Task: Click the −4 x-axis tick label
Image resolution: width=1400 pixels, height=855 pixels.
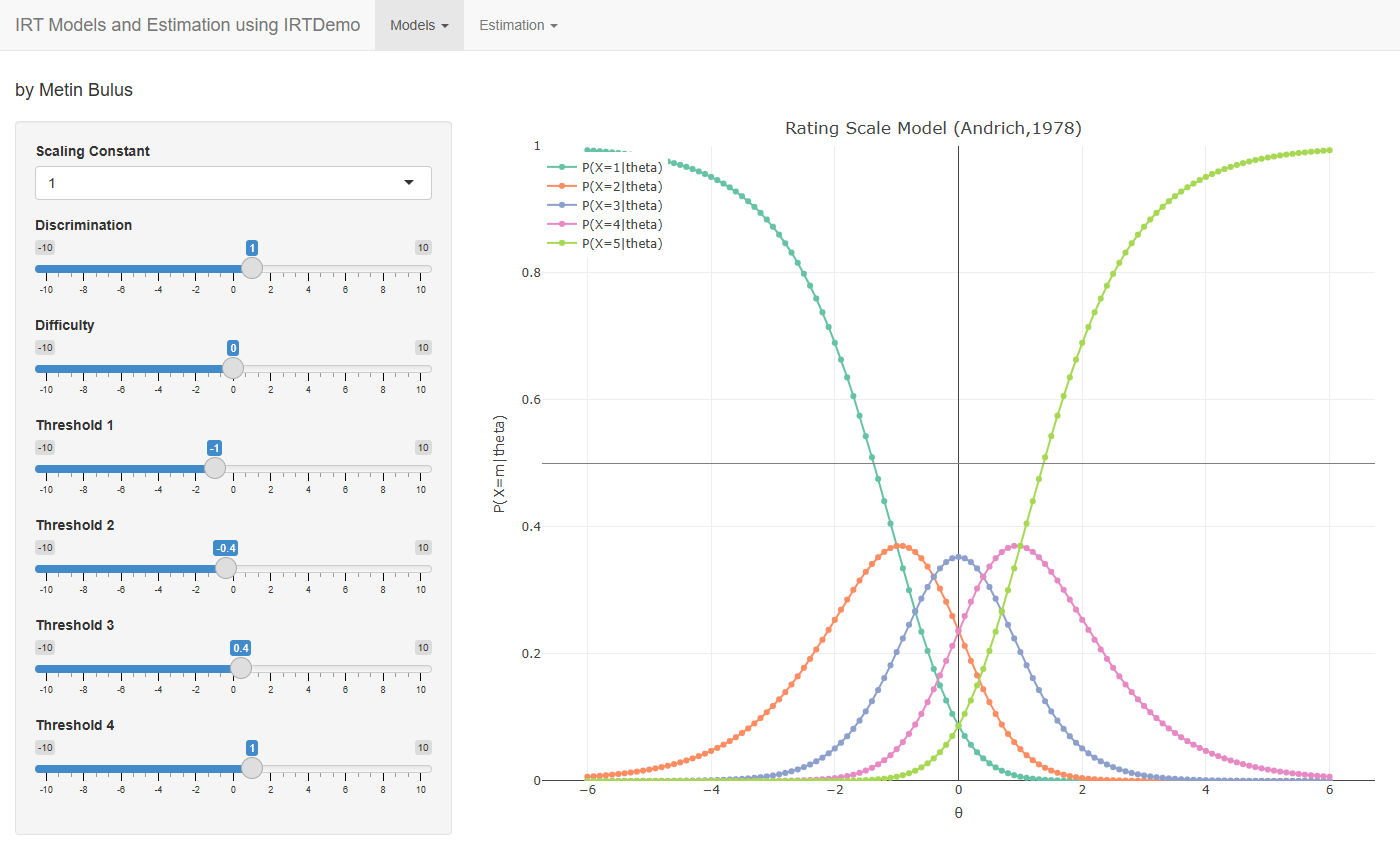Action: (x=711, y=789)
